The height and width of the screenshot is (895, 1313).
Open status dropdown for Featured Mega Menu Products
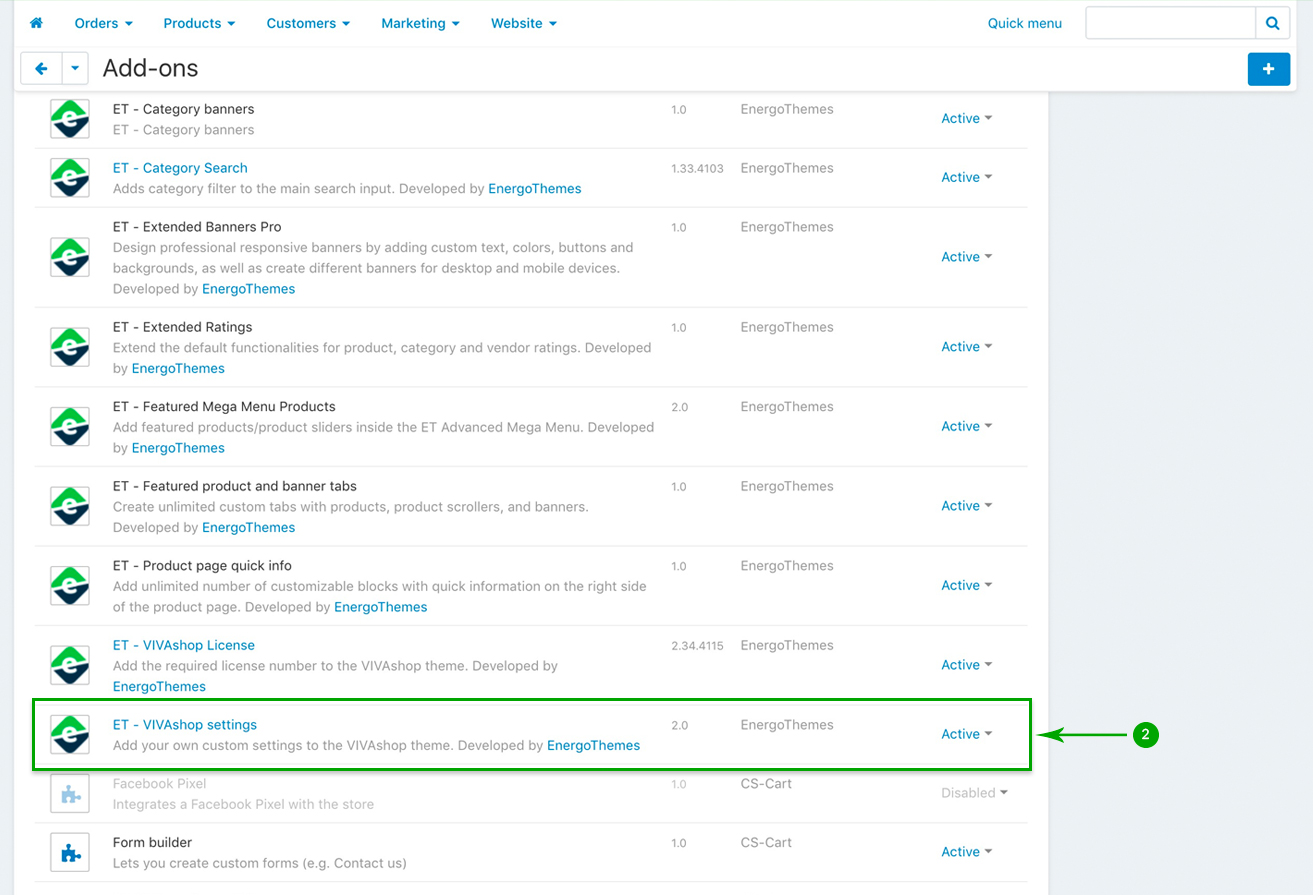click(966, 426)
